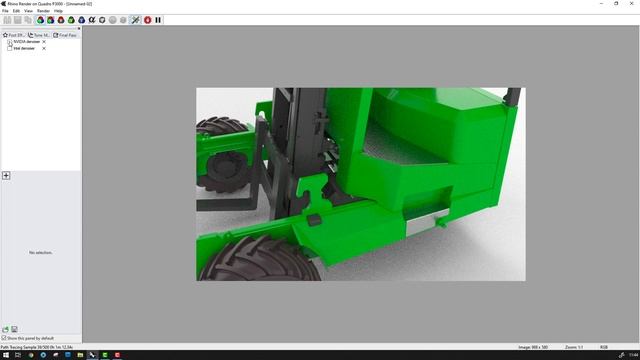Pause the rendering
The height and width of the screenshot is (360, 640).
(x=158, y=20)
